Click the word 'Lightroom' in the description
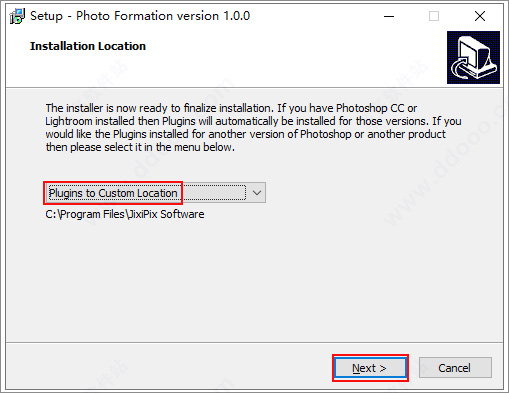Image resolution: width=509 pixels, height=393 pixels. tap(68, 121)
